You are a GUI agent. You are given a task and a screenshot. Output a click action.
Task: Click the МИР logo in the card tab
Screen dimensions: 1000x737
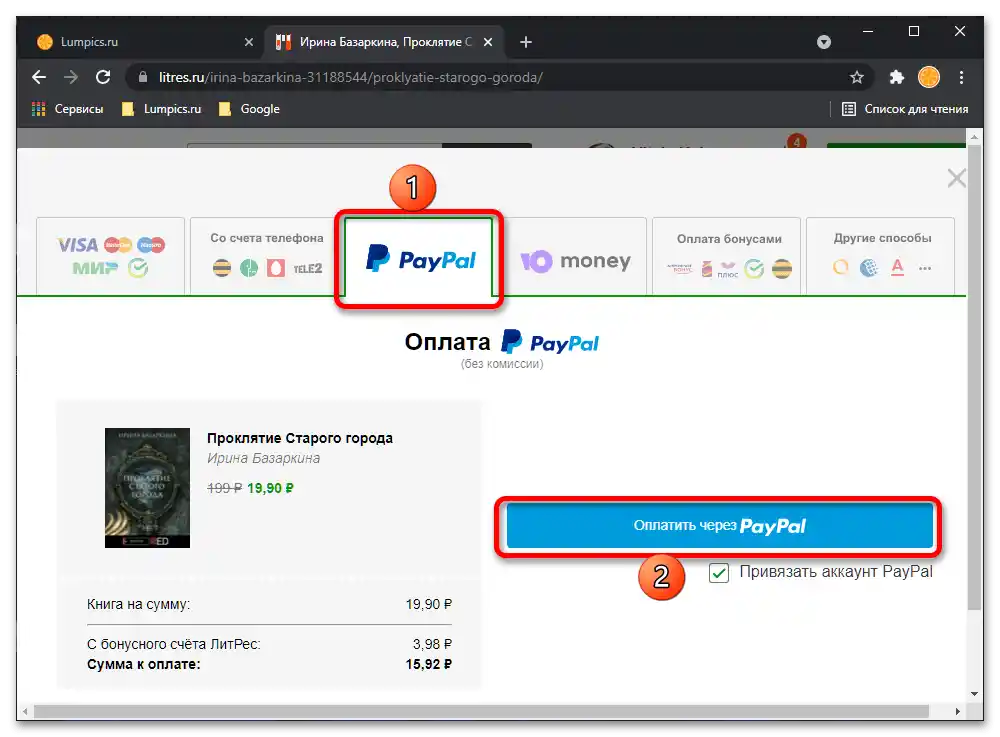[x=96, y=268]
